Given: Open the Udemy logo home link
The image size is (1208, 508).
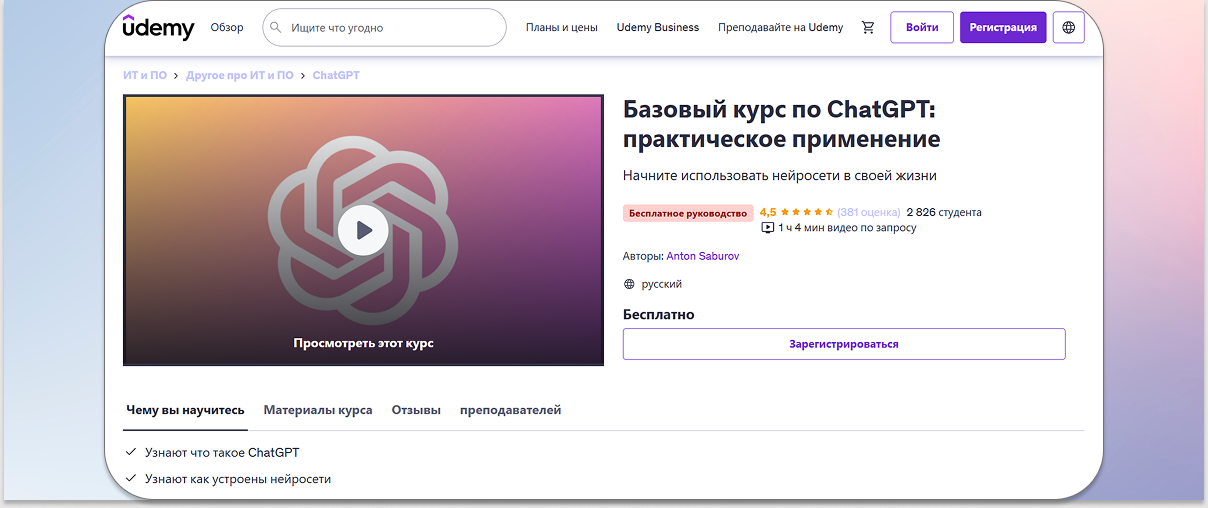Looking at the screenshot, I should 158,27.
